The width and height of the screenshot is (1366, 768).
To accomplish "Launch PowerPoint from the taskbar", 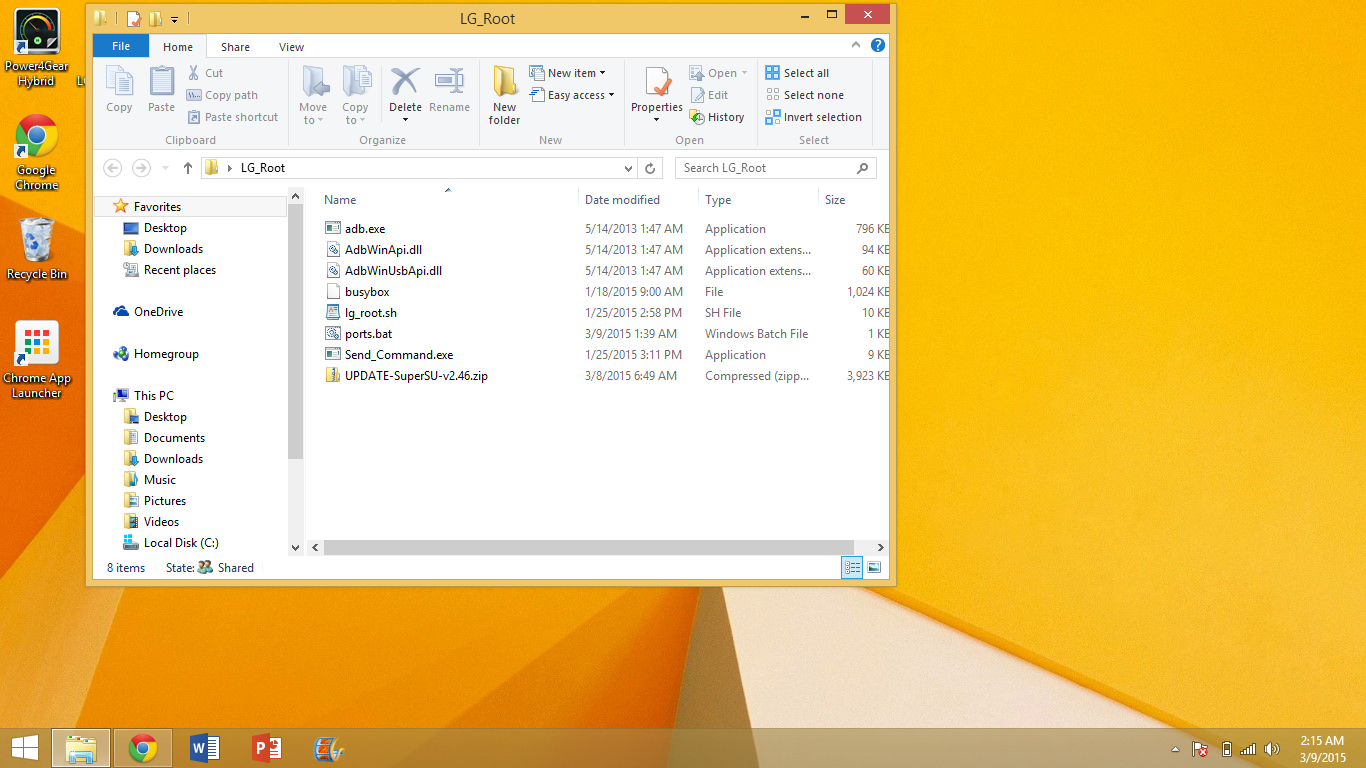I will (x=267, y=748).
